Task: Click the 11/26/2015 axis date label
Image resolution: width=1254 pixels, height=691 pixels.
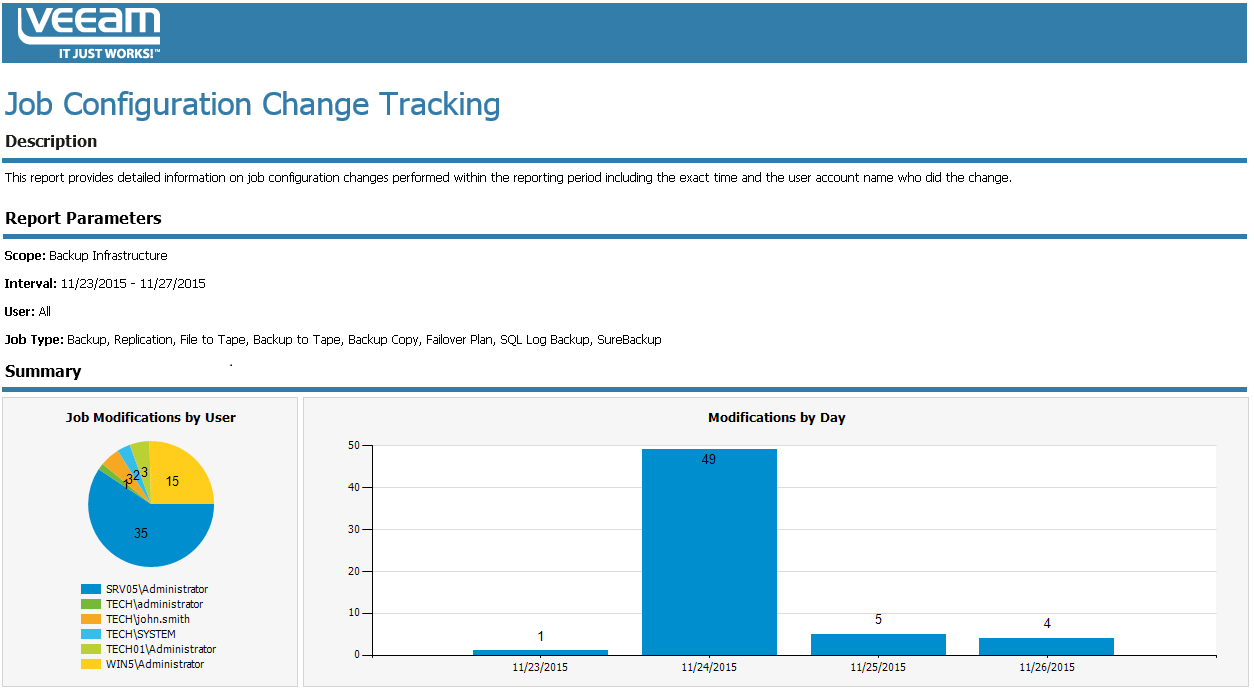Action: click(1047, 667)
